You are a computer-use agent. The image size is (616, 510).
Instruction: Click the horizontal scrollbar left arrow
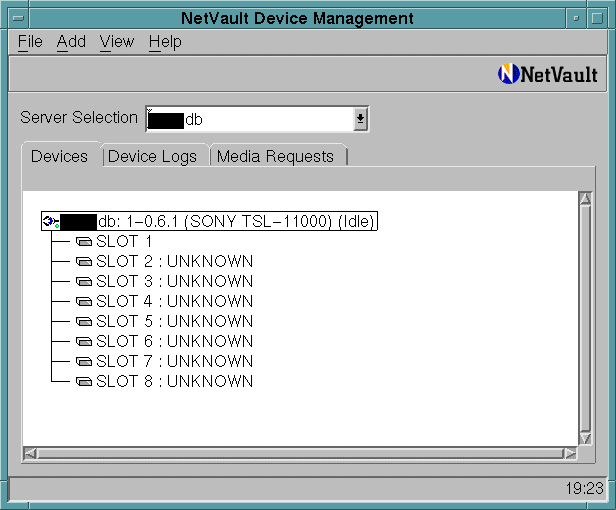point(30,454)
